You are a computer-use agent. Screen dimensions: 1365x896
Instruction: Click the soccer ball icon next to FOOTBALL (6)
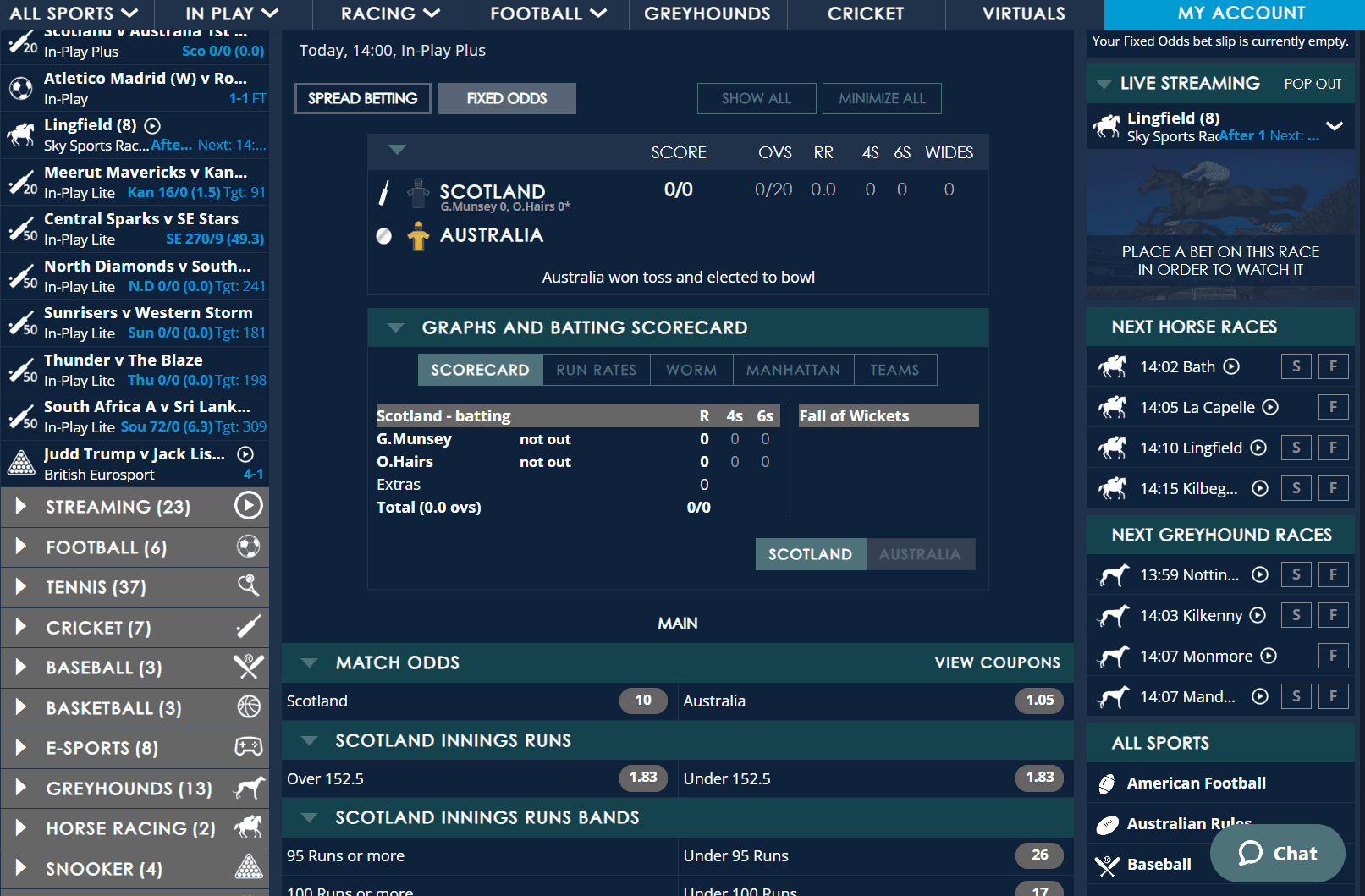(x=248, y=547)
